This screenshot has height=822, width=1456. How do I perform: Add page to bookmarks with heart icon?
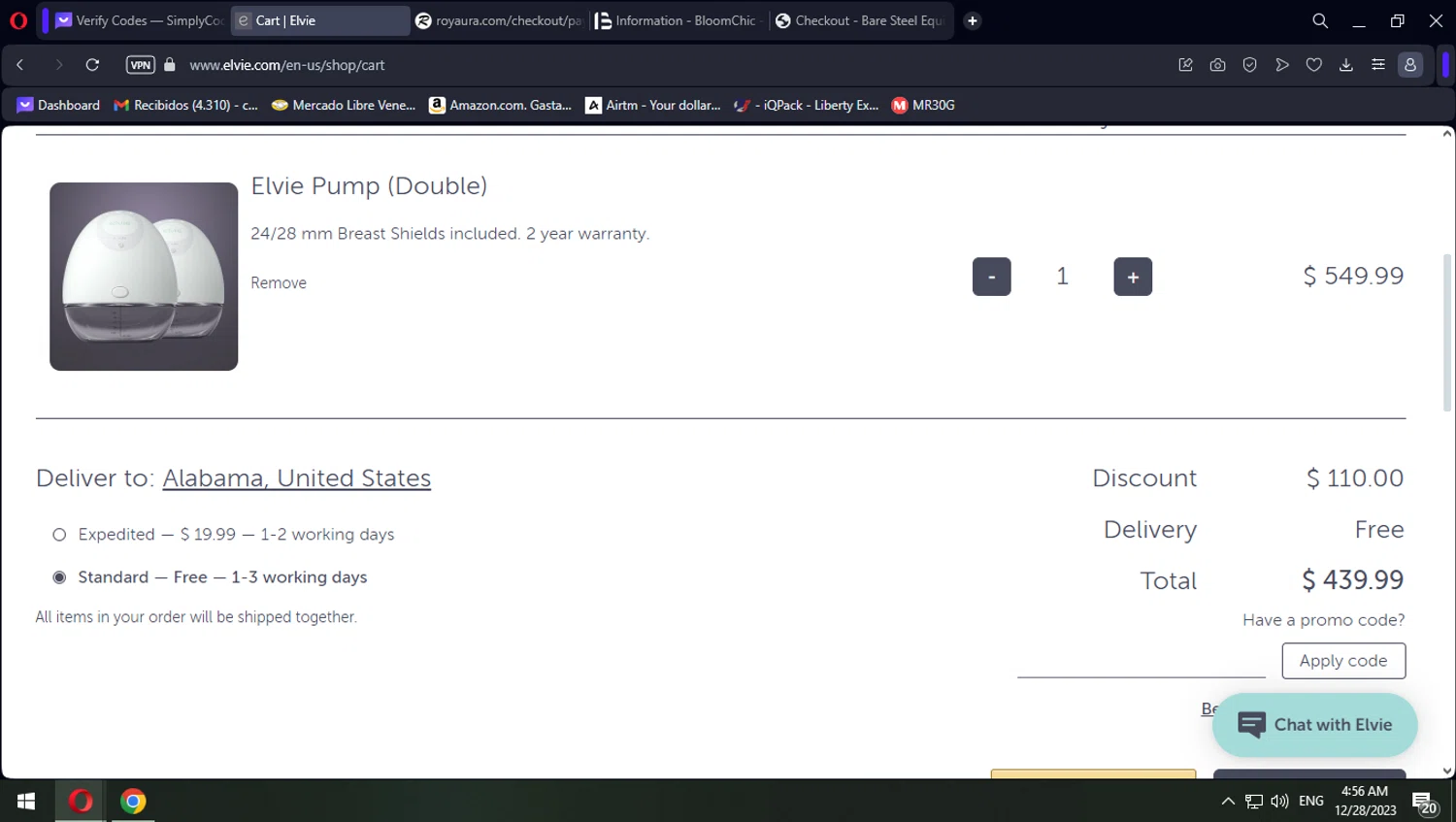[1314, 65]
